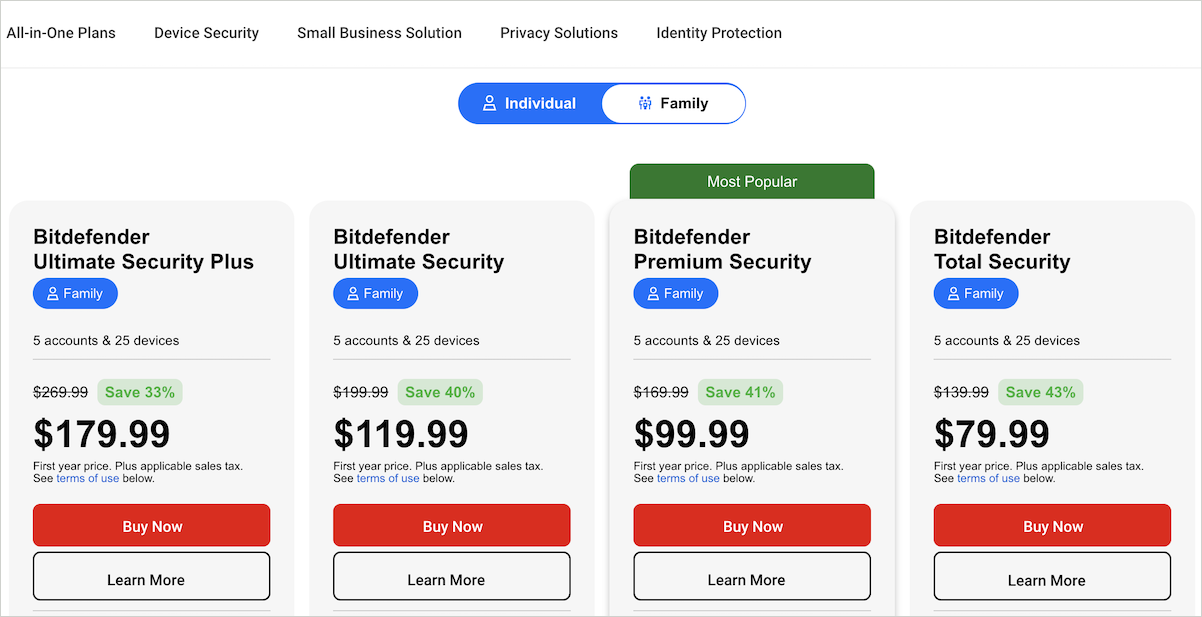Image resolution: width=1202 pixels, height=617 pixels.
Task: Open the Device Security menu
Action: (x=206, y=33)
